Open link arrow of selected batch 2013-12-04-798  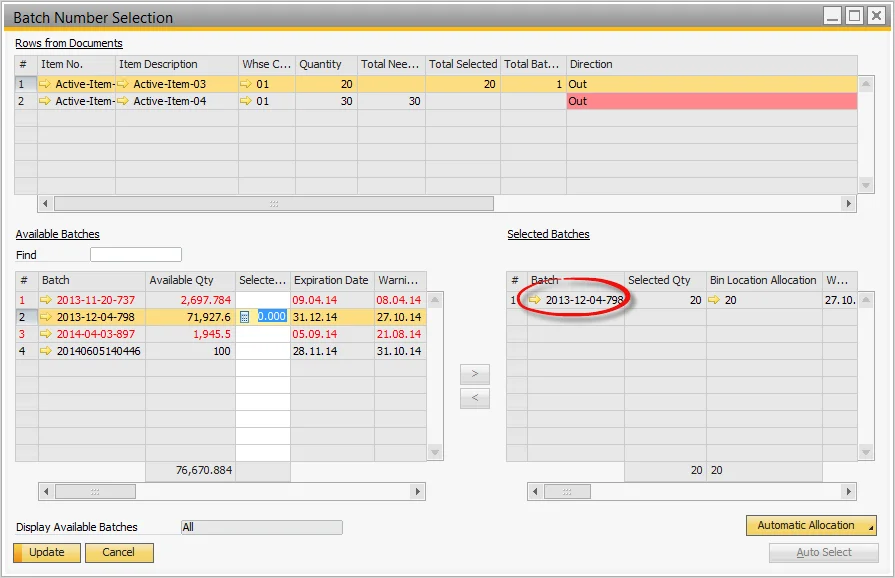[535, 300]
